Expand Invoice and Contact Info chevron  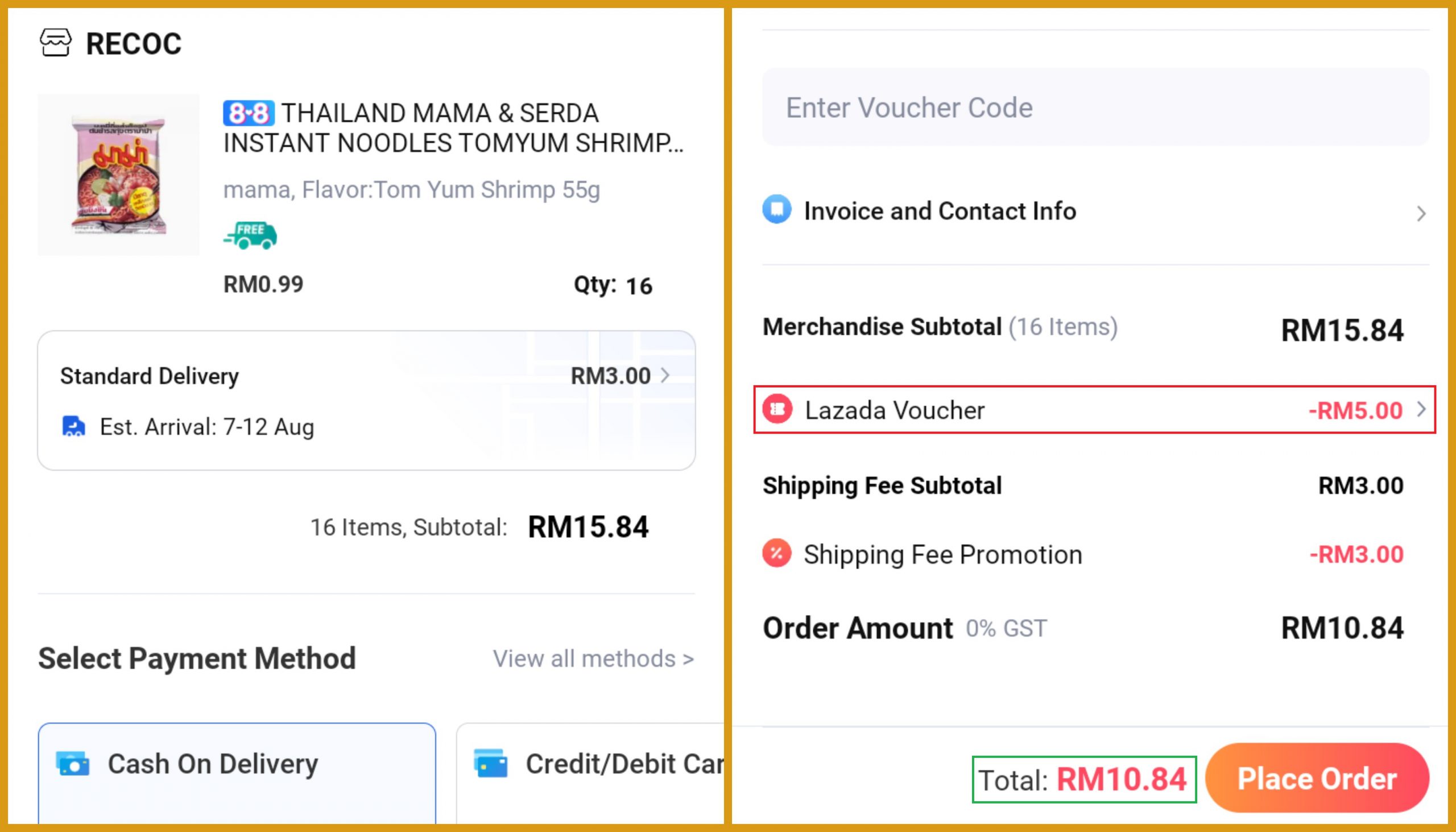tap(1421, 214)
